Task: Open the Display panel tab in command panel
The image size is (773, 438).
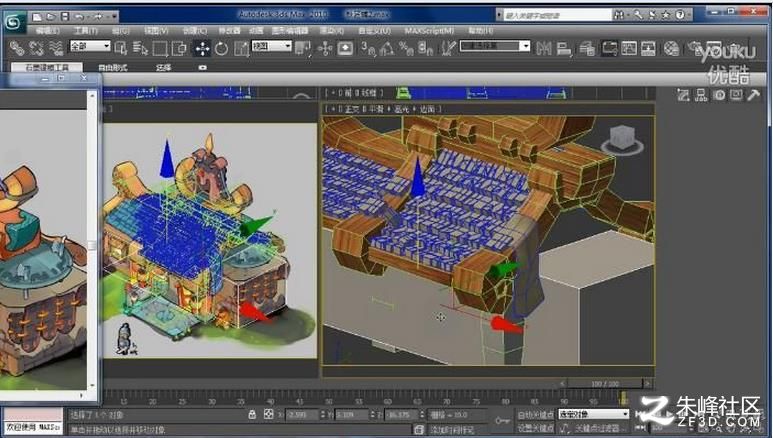Action: pos(736,95)
